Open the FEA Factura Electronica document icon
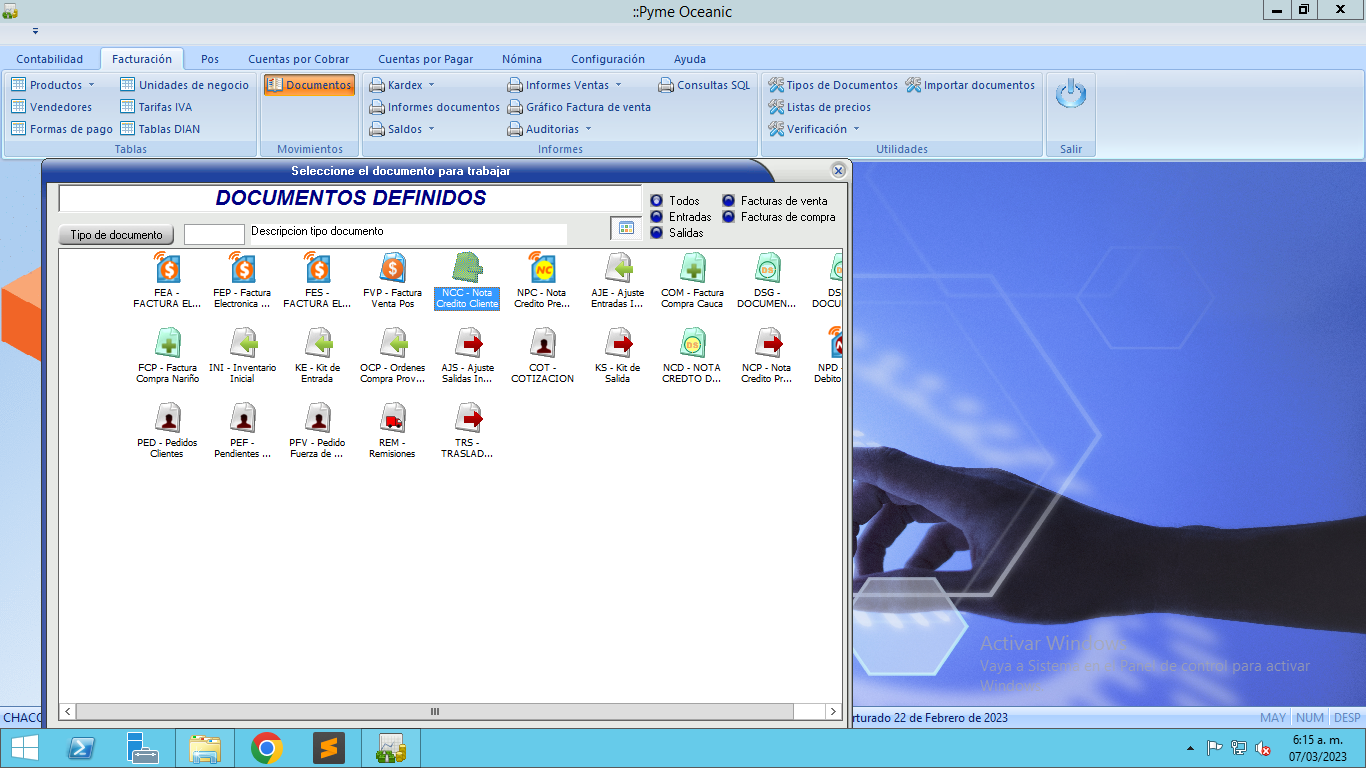The height and width of the screenshot is (768, 1366). [x=167, y=269]
